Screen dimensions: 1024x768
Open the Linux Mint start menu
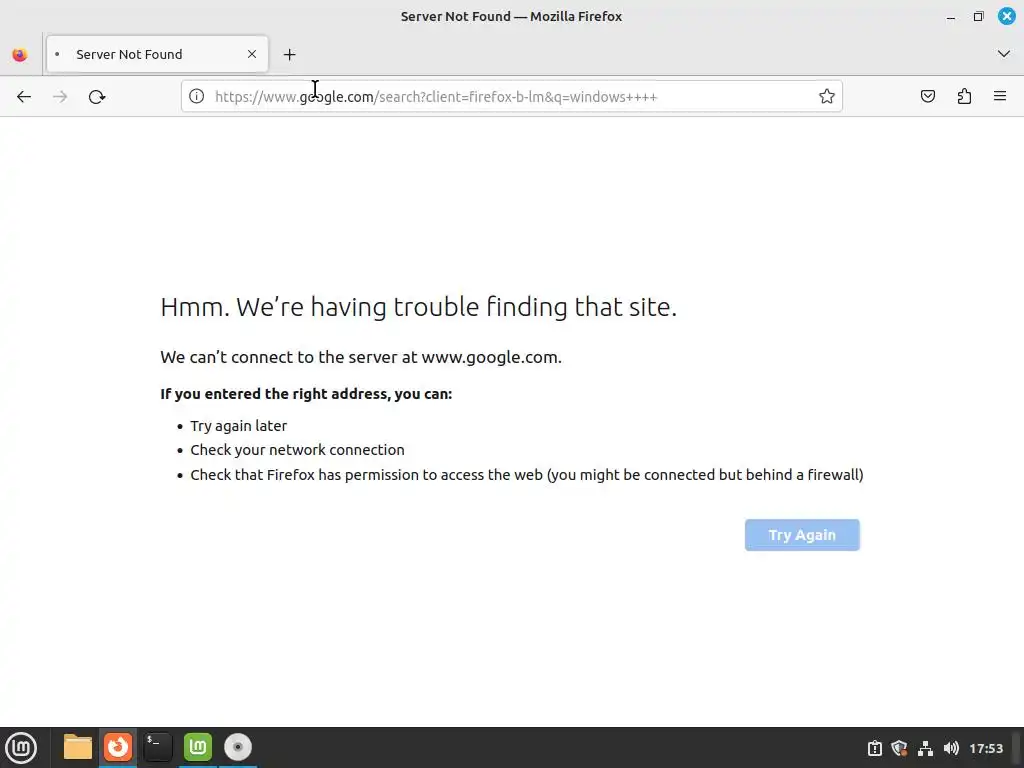click(x=21, y=747)
